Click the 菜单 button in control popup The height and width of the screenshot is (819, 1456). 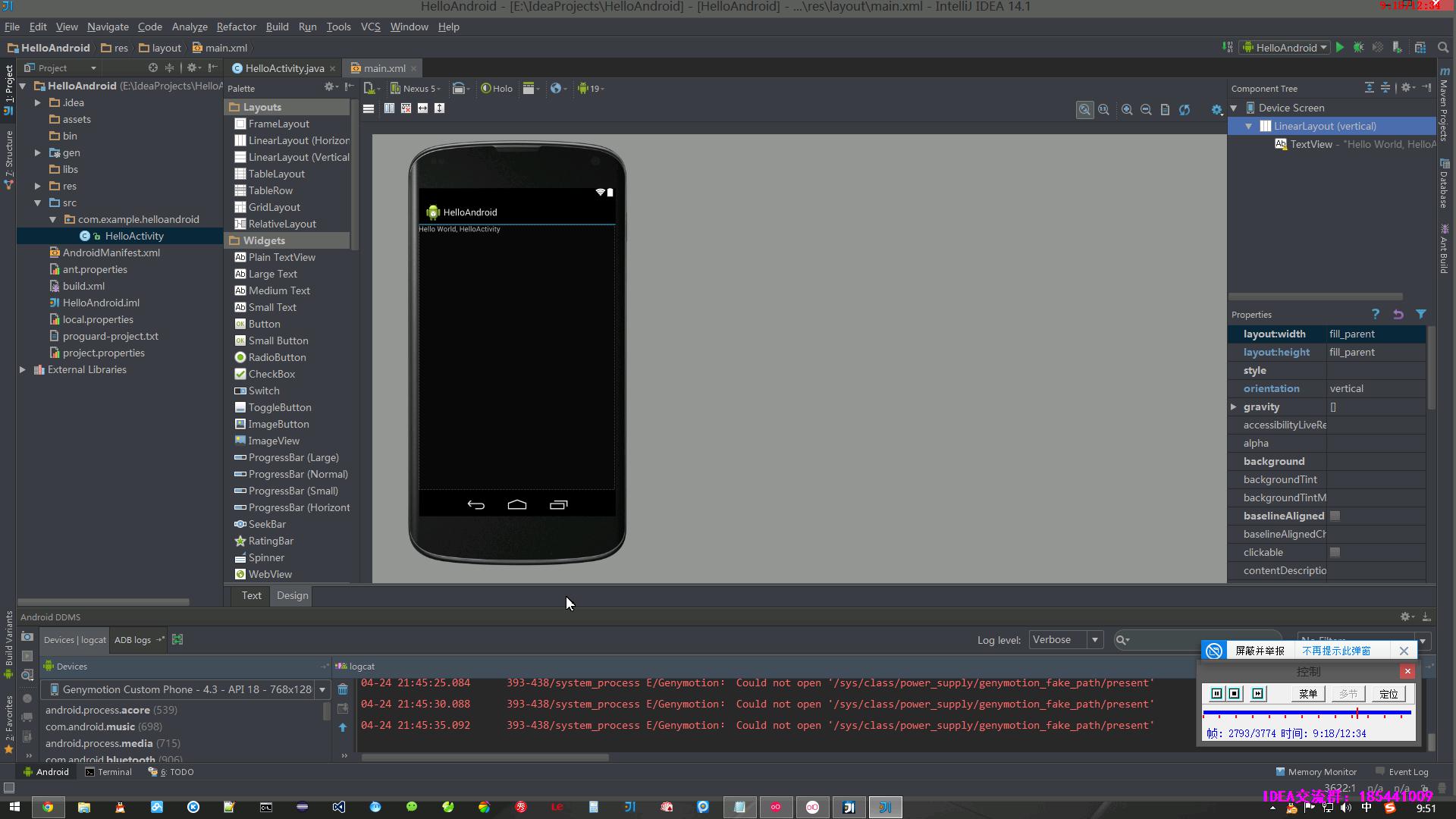pos(1307,694)
